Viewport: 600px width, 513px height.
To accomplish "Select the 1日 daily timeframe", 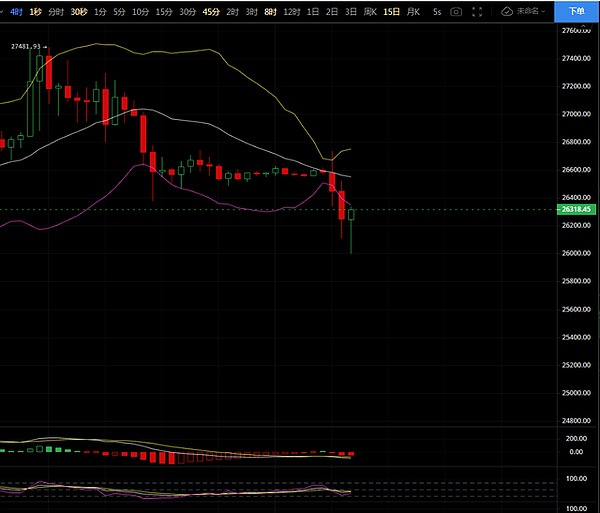I will pyautogui.click(x=313, y=11).
